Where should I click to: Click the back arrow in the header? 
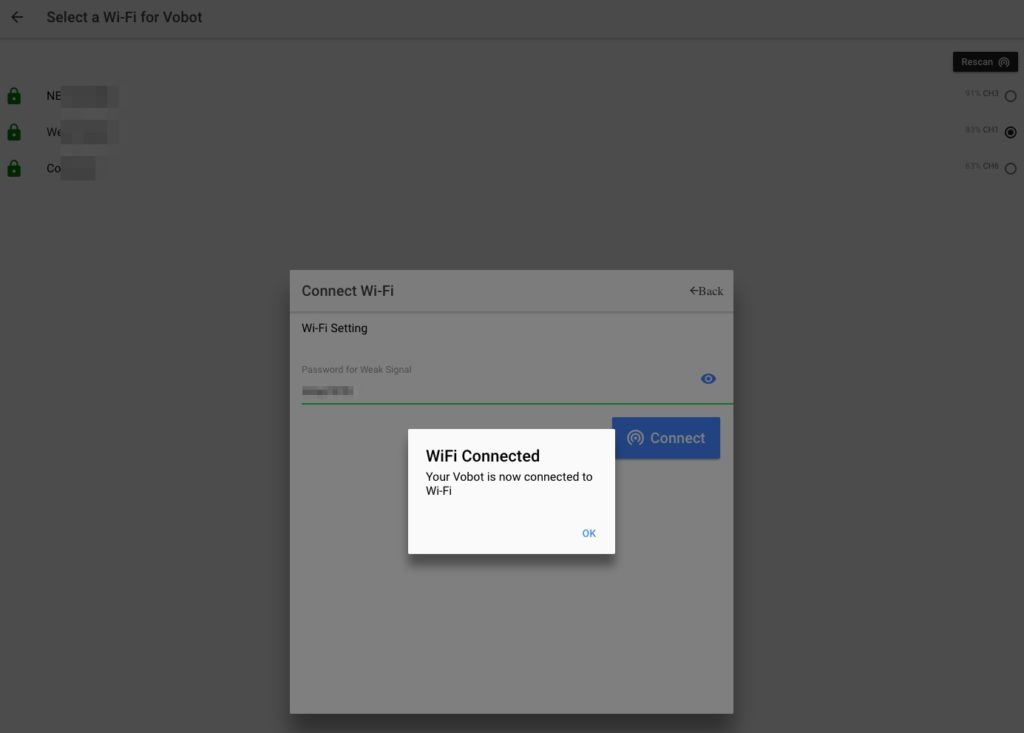tap(17, 17)
